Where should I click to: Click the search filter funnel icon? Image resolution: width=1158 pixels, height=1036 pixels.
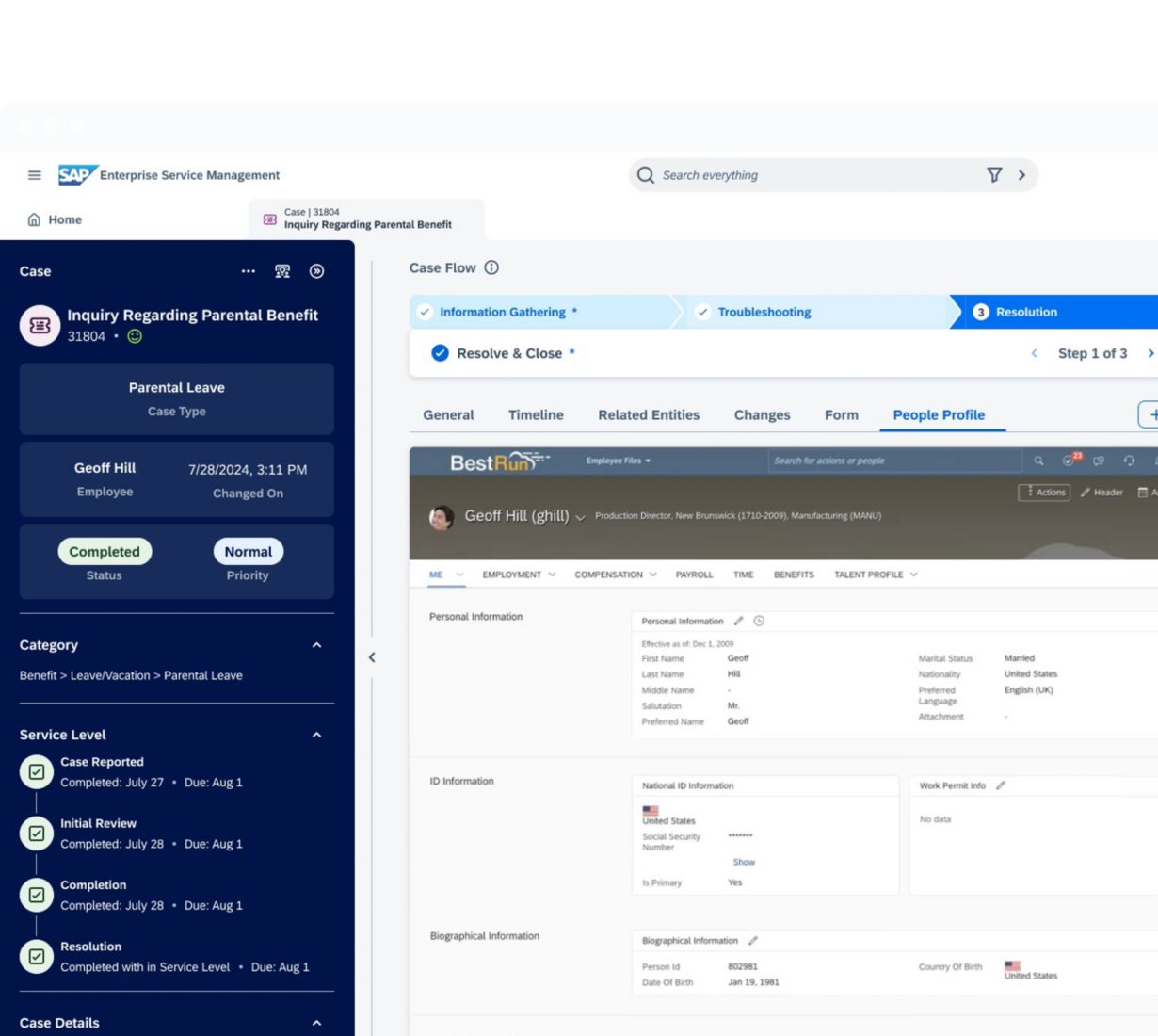[x=994, y=175]
